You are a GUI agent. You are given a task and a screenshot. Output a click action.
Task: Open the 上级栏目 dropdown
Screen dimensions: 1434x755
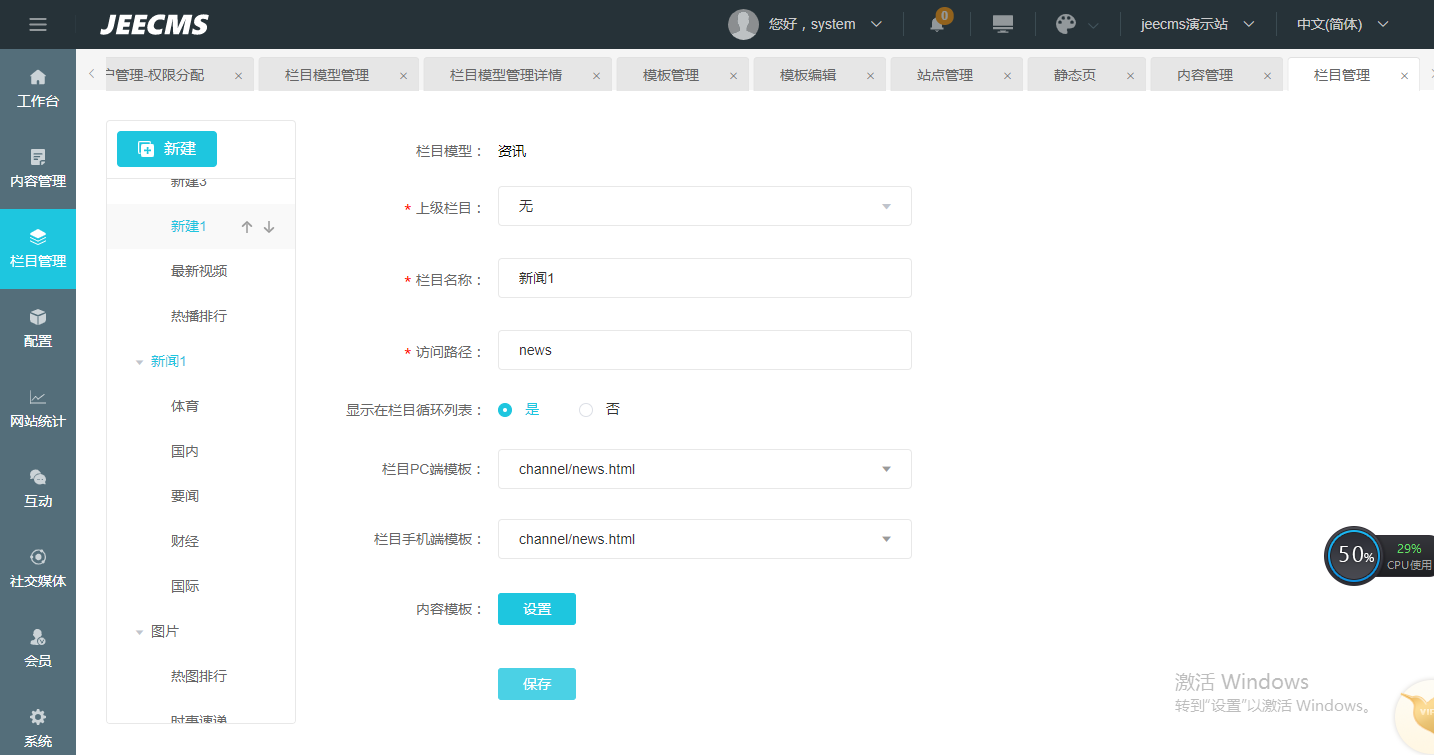[704, 206]
